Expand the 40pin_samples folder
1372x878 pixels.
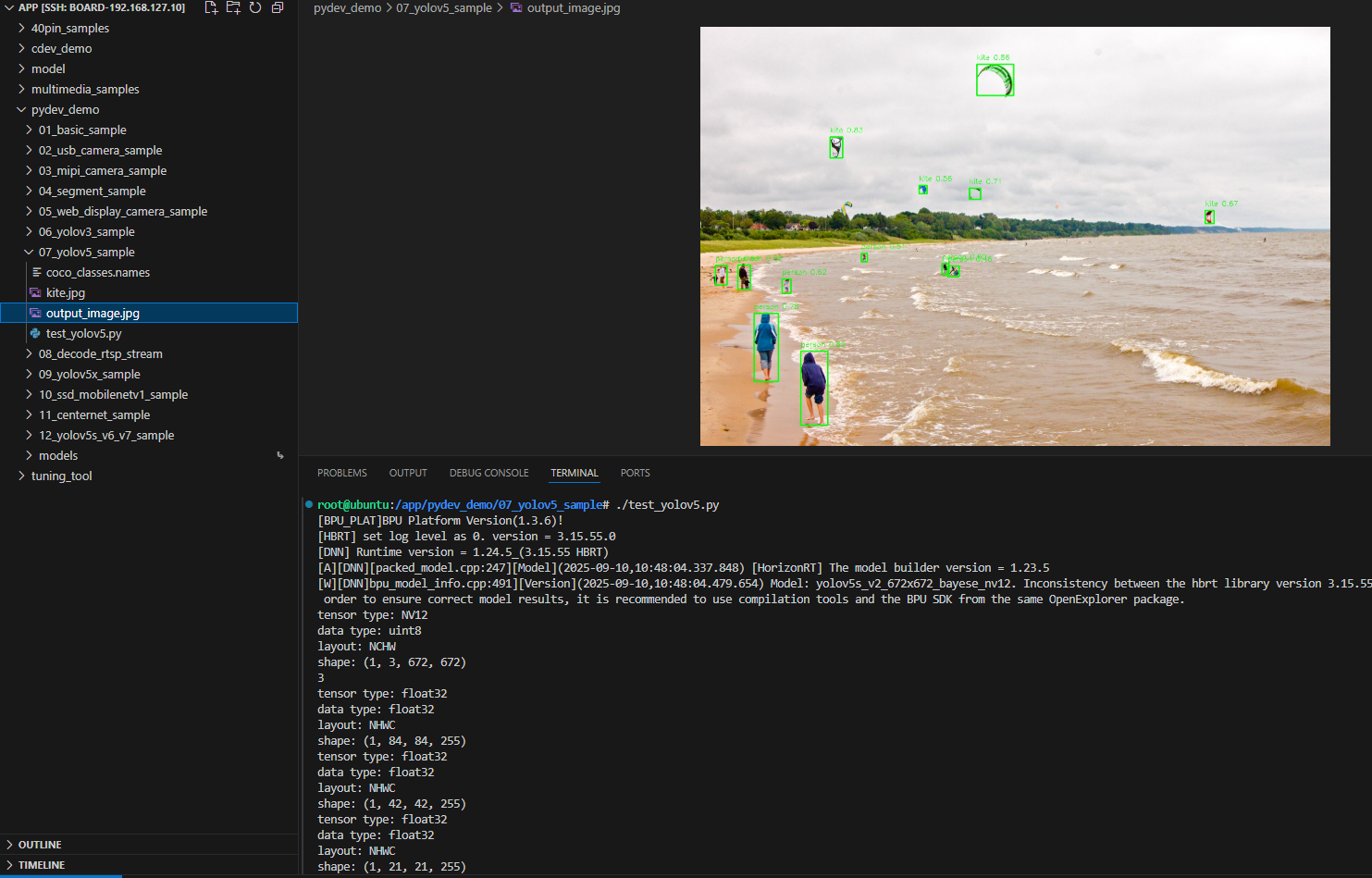[x=20, y=28]
